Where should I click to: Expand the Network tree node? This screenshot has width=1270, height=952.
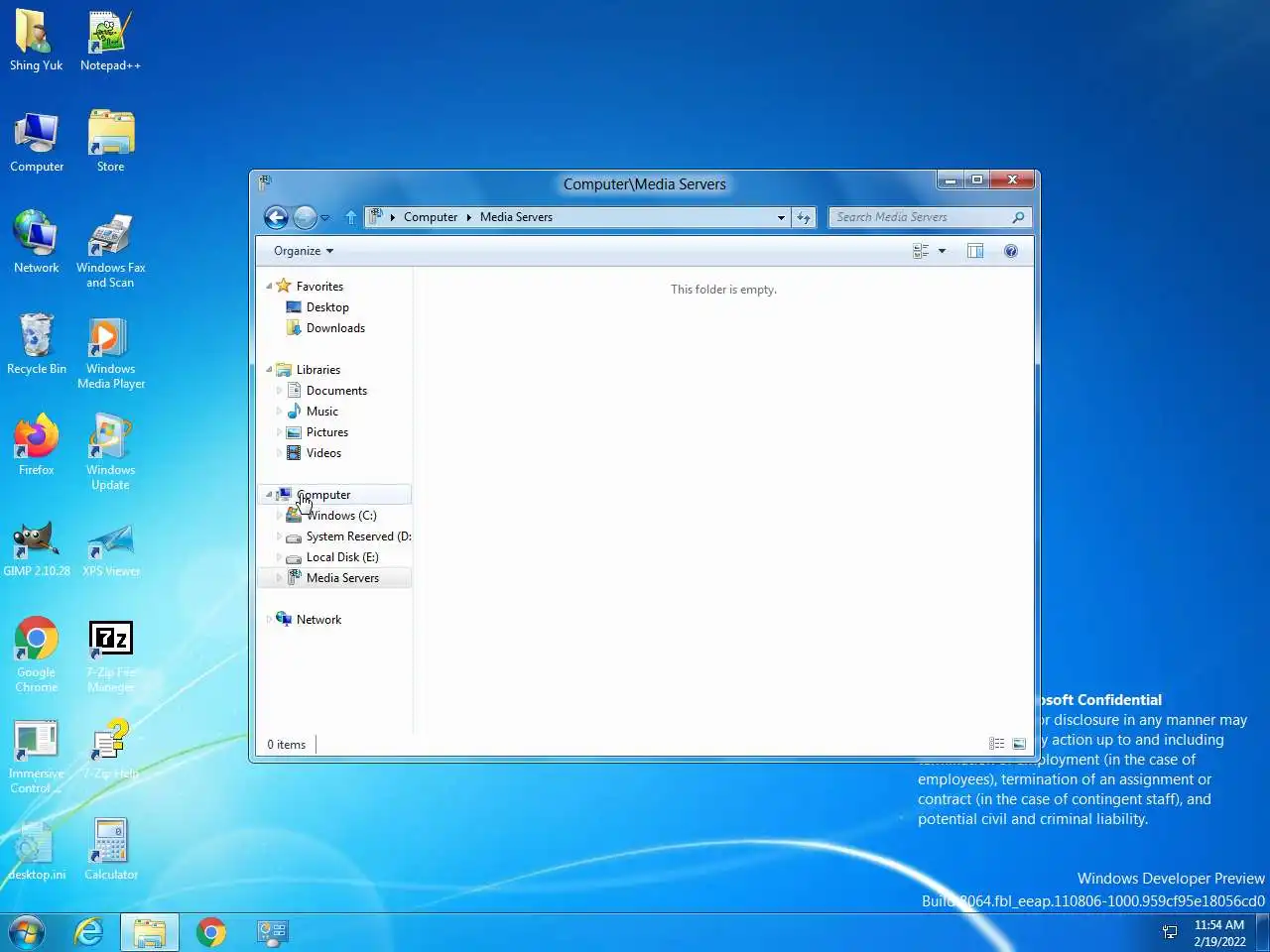tap(269, 620)
